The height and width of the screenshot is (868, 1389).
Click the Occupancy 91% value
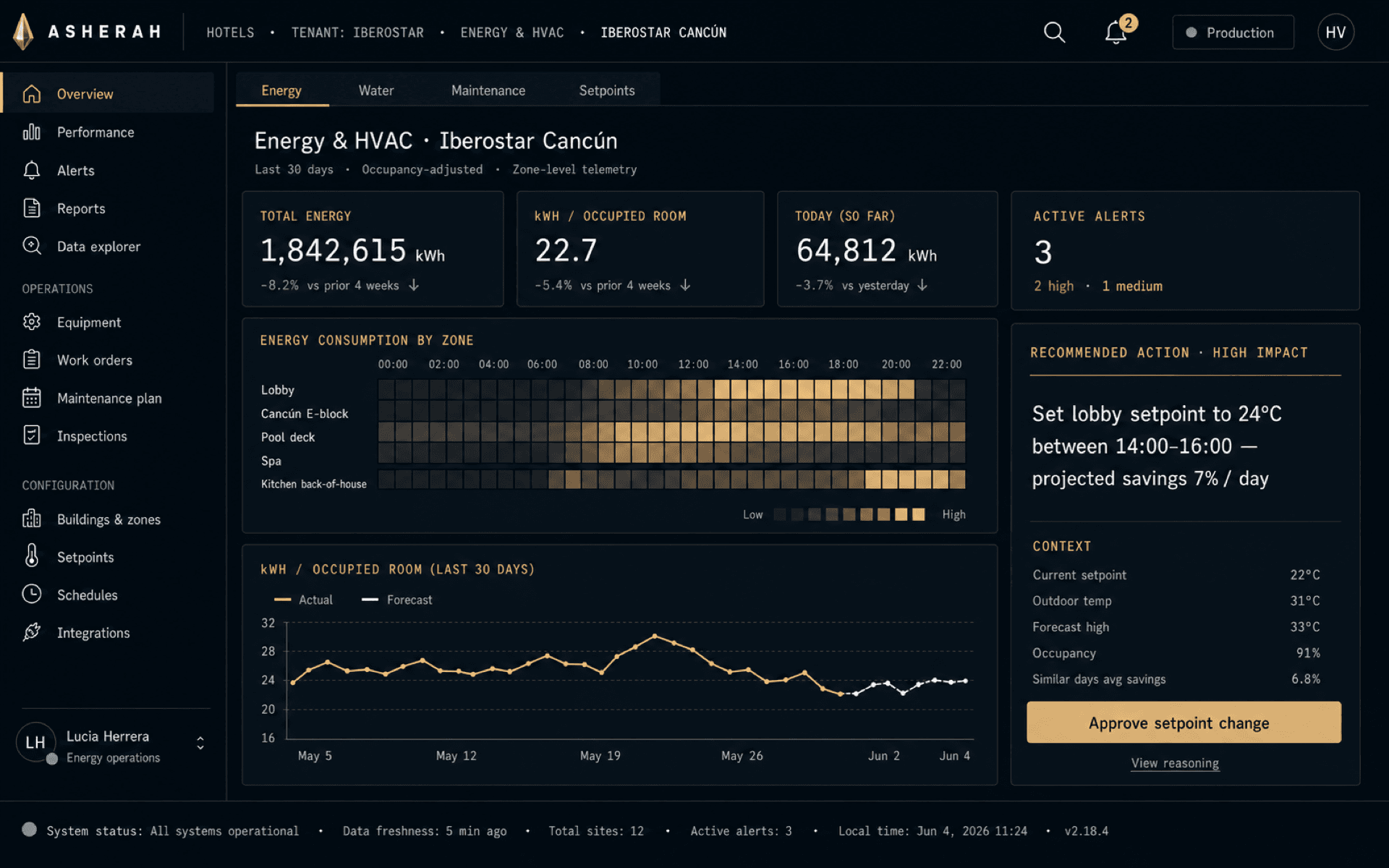[x=1308, y=652]
